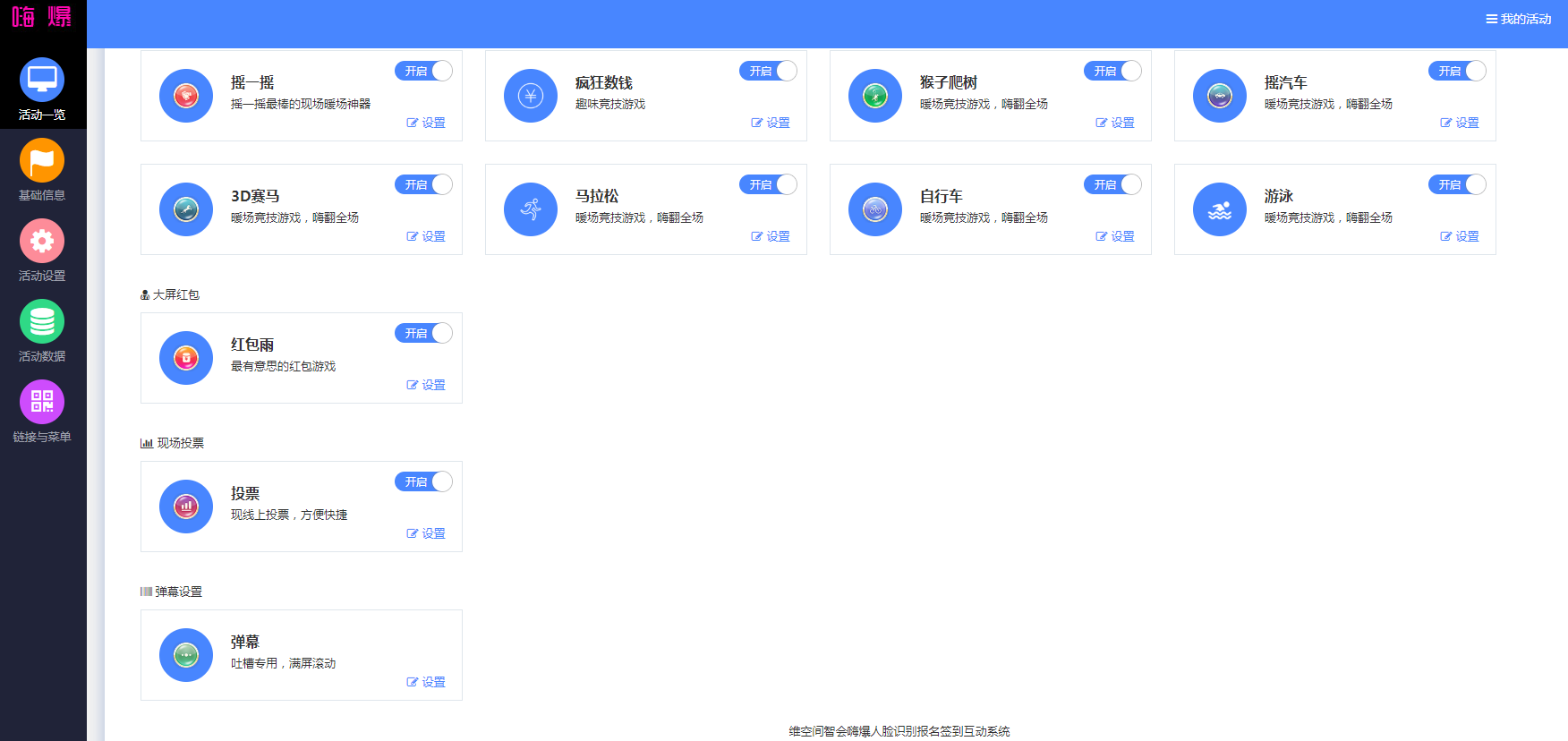Open 设置 for 自行车

[x=1115, y=236]
